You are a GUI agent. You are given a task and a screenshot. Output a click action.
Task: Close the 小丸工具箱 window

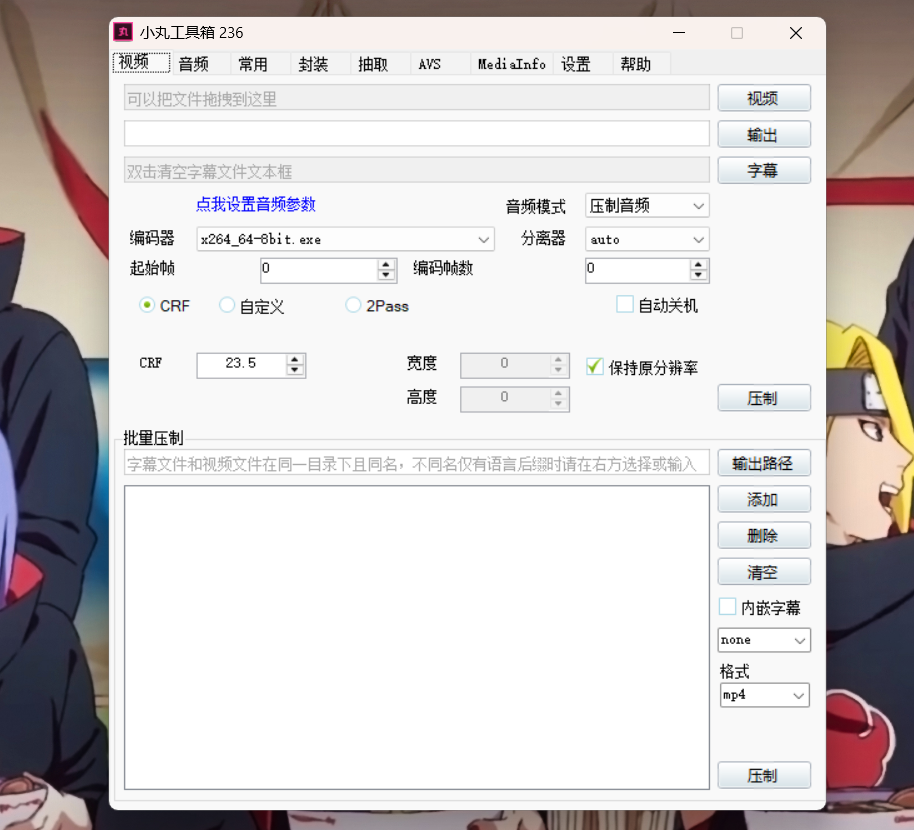796,33
